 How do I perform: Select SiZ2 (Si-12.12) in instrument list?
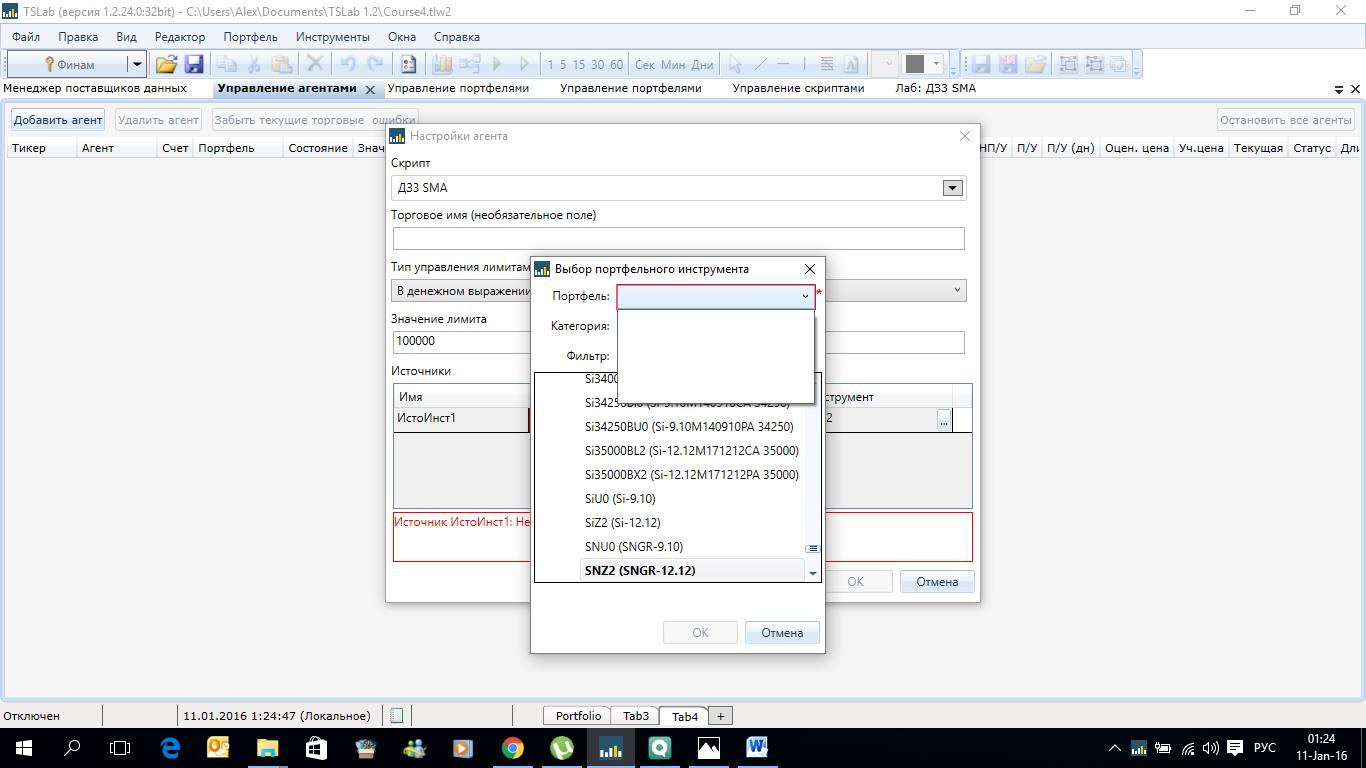tap(622, 523)
